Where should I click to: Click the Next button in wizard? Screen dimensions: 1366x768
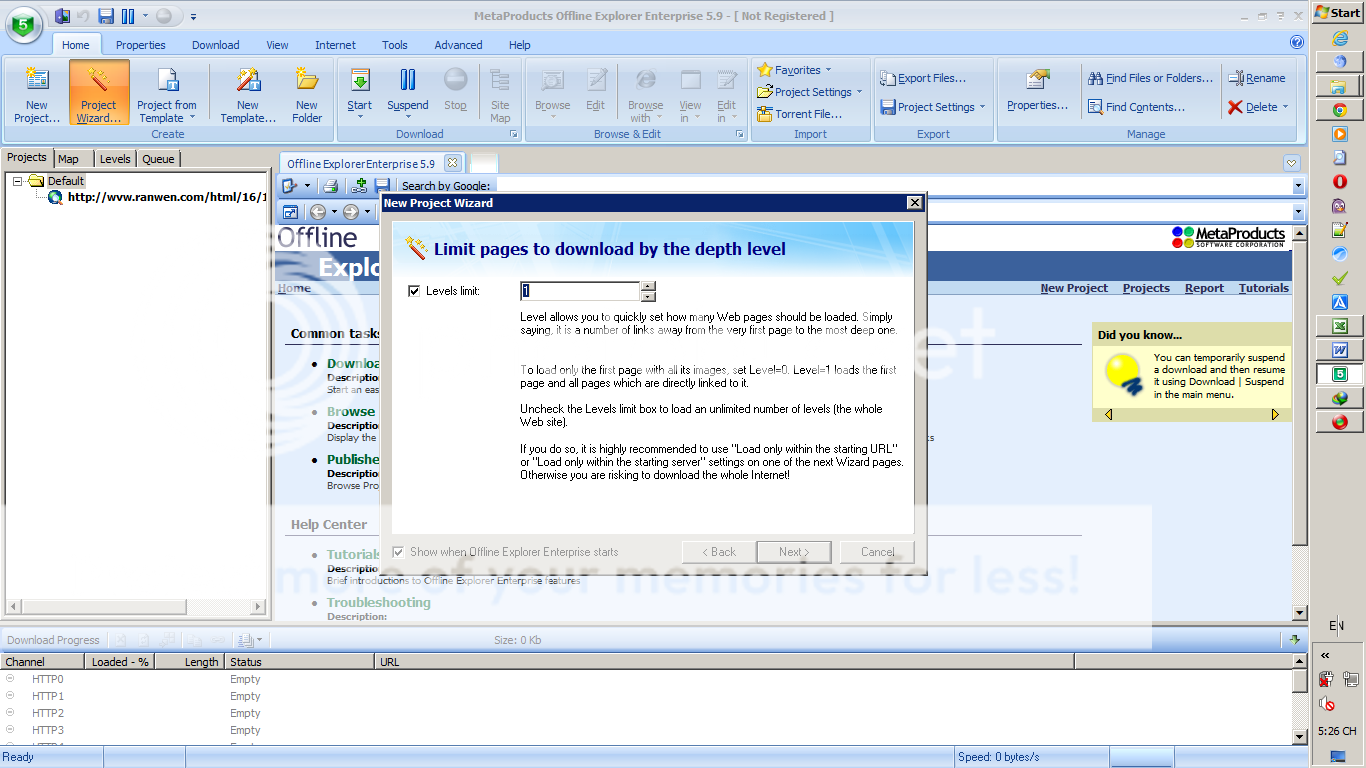(795, 552)
